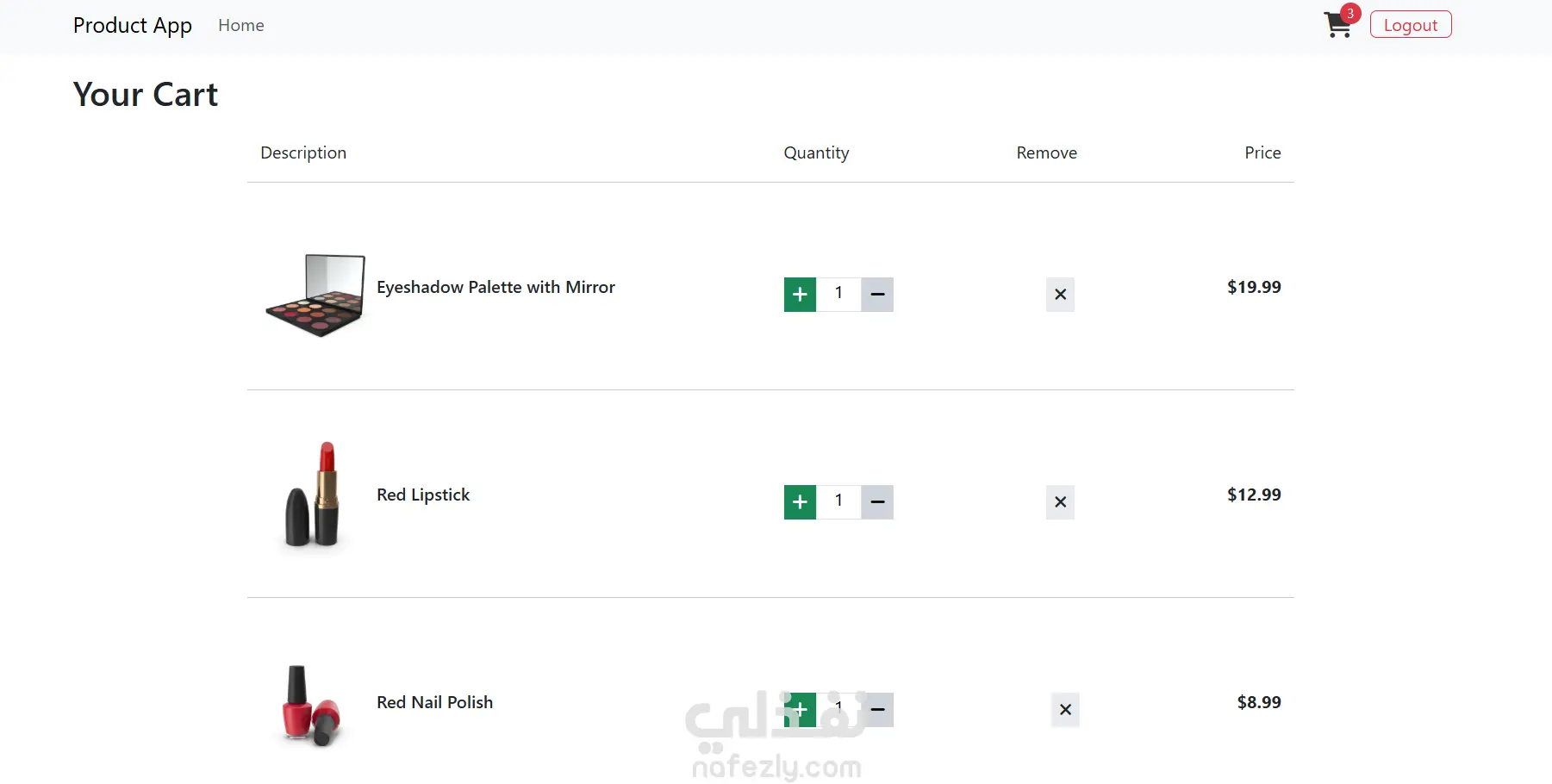Increase Red Lipstick quantity with plus
The image size is (1552, 784).
800,502
